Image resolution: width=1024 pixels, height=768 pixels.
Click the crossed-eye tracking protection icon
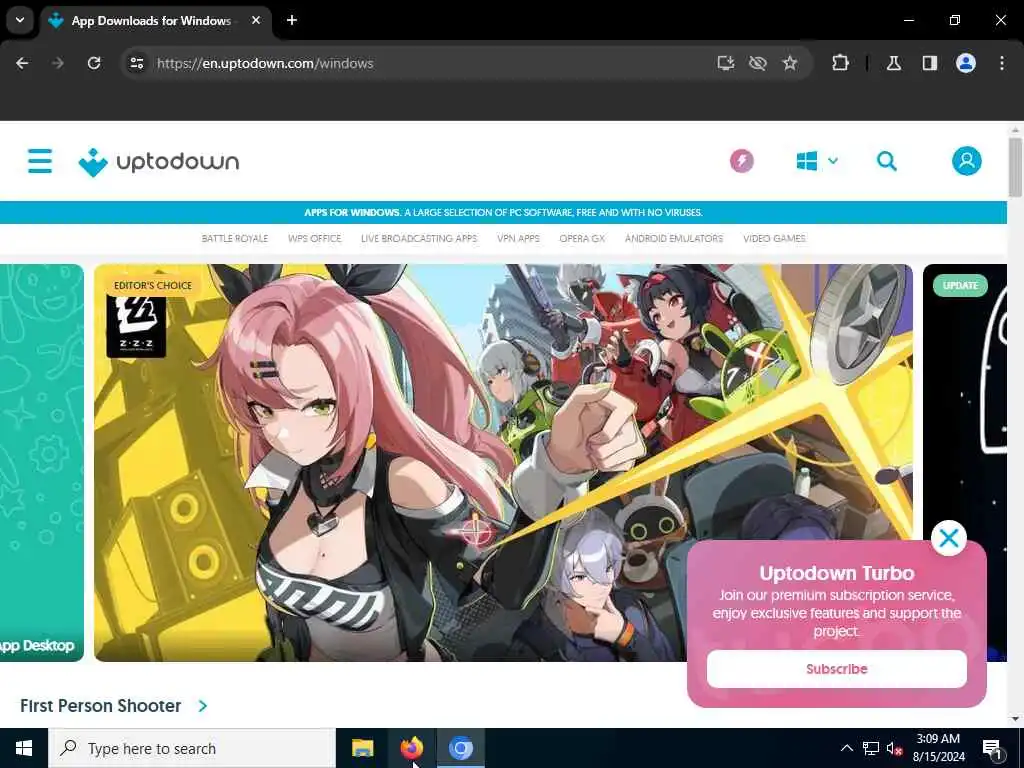758,63
